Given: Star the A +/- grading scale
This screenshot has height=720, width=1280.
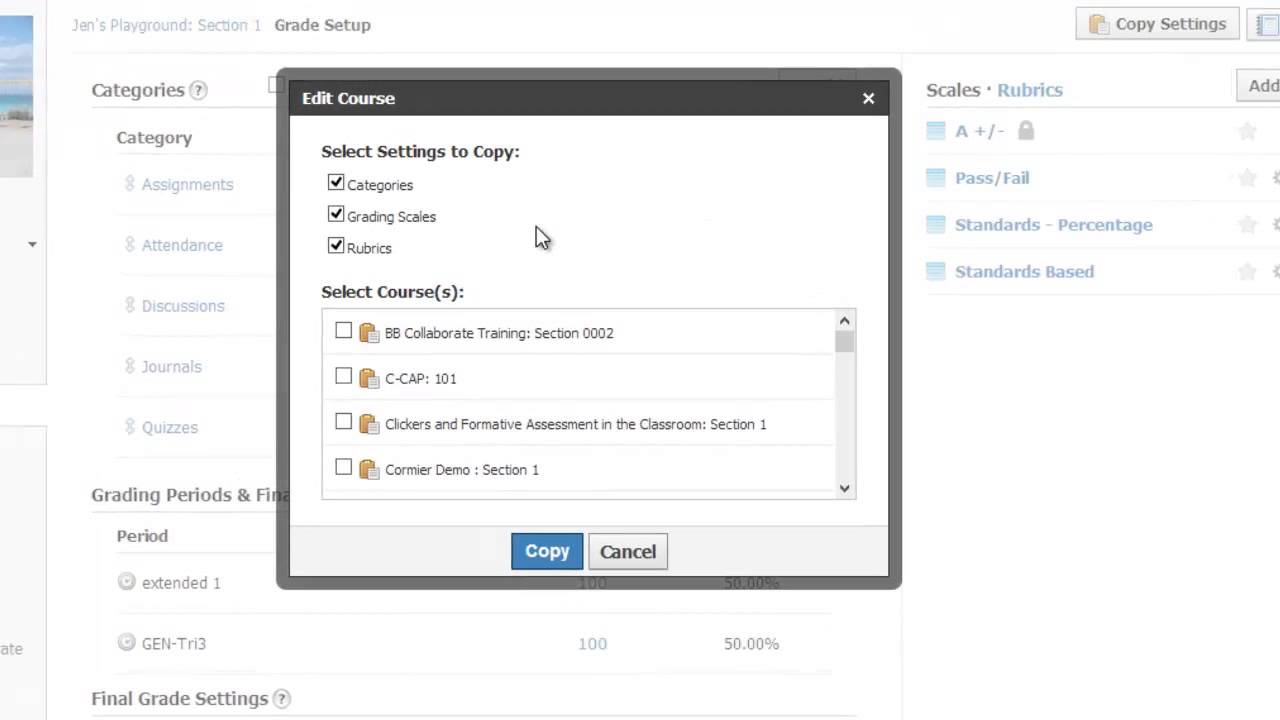Looking at the screenshot, I should point(1247,131).
